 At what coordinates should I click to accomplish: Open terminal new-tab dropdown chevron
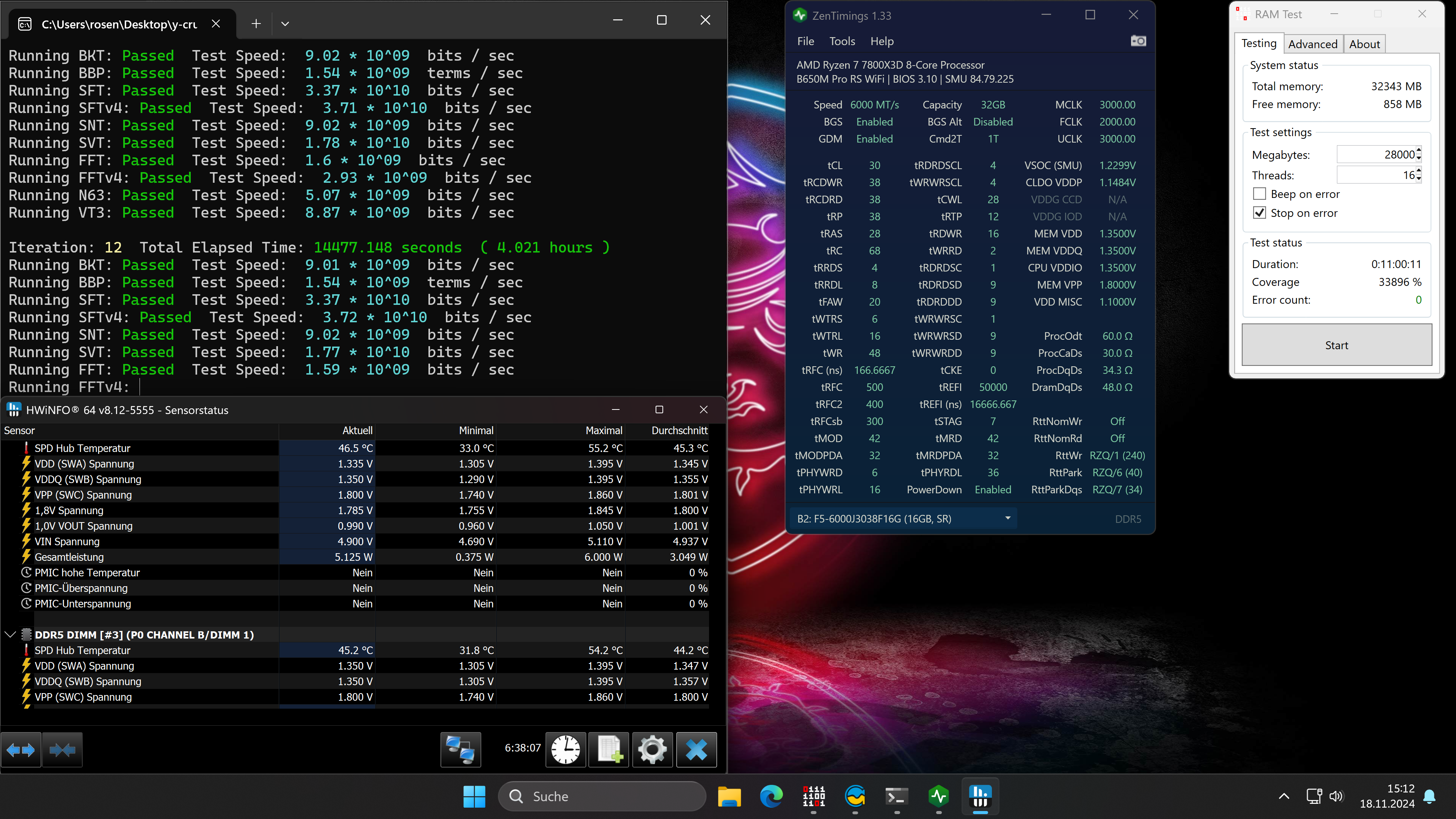pos(285,24)
